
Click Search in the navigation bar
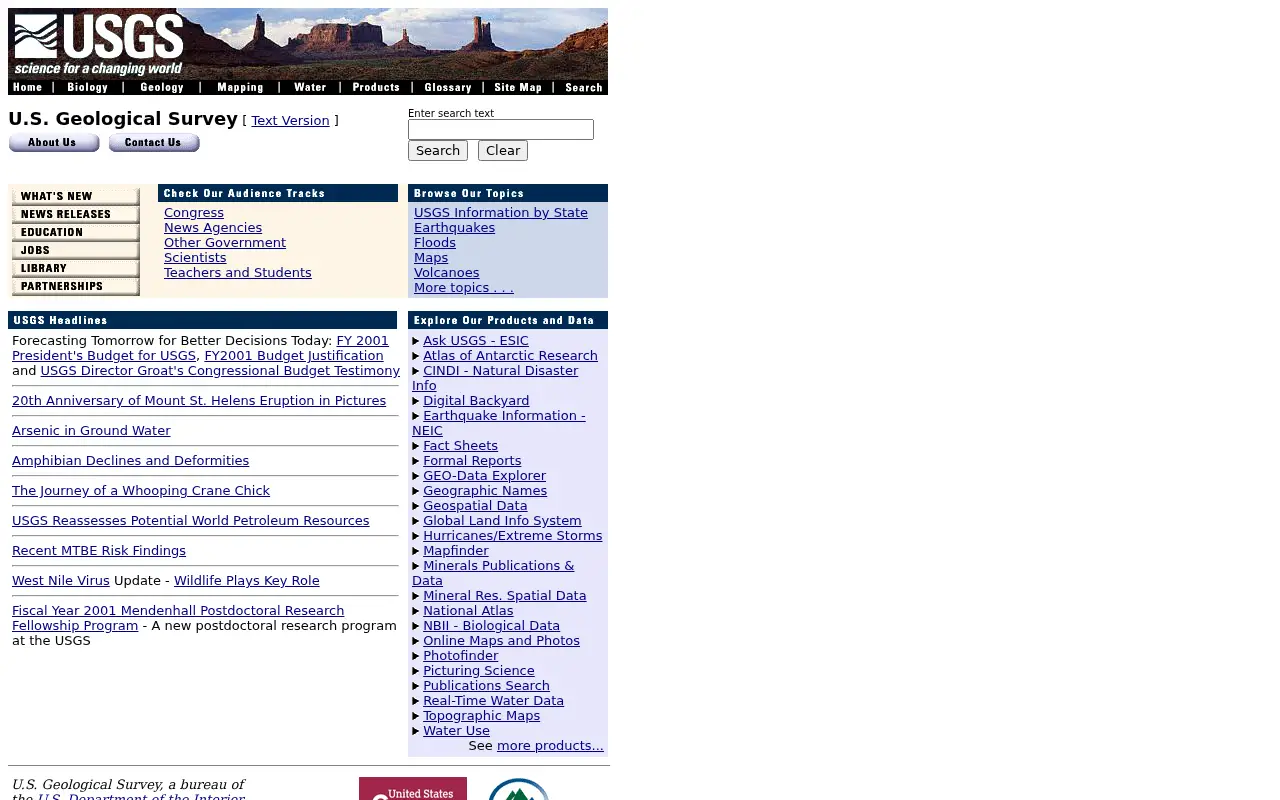pos(584,87)
